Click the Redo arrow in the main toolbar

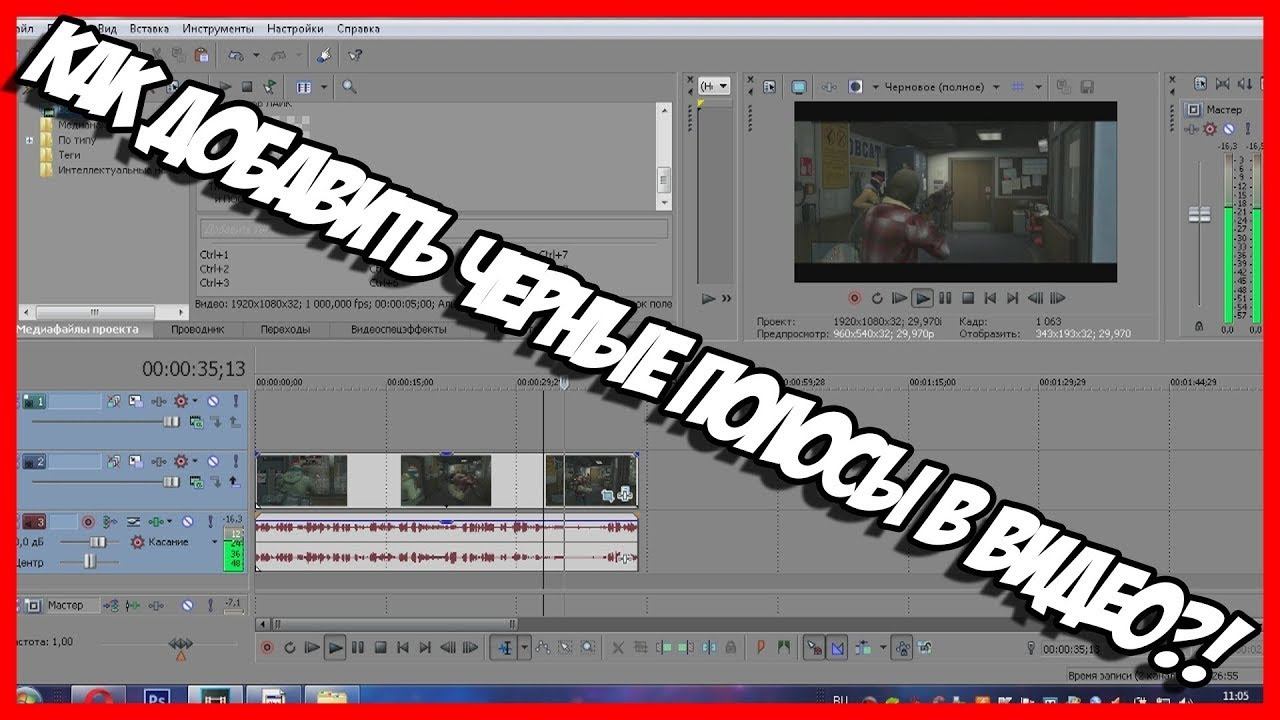tap(277, 55)
